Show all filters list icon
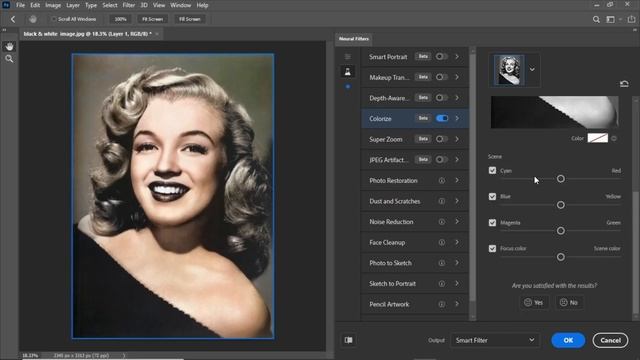Screen dimensions: 640x360 point(348,57)
